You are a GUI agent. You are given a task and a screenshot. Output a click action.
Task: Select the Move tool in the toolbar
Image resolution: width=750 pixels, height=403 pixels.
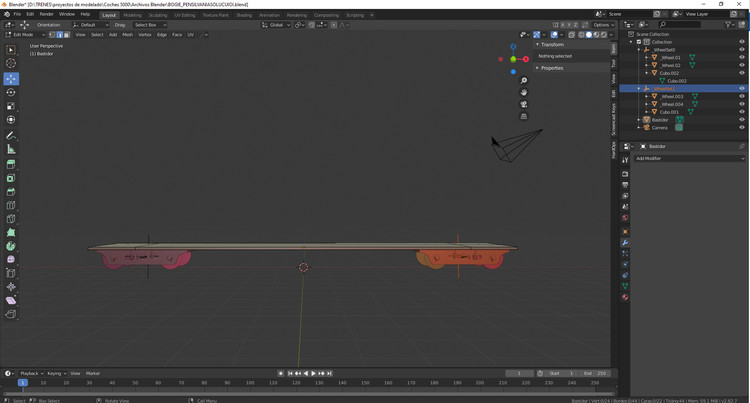pyautogui.click(x=11, y=78)
